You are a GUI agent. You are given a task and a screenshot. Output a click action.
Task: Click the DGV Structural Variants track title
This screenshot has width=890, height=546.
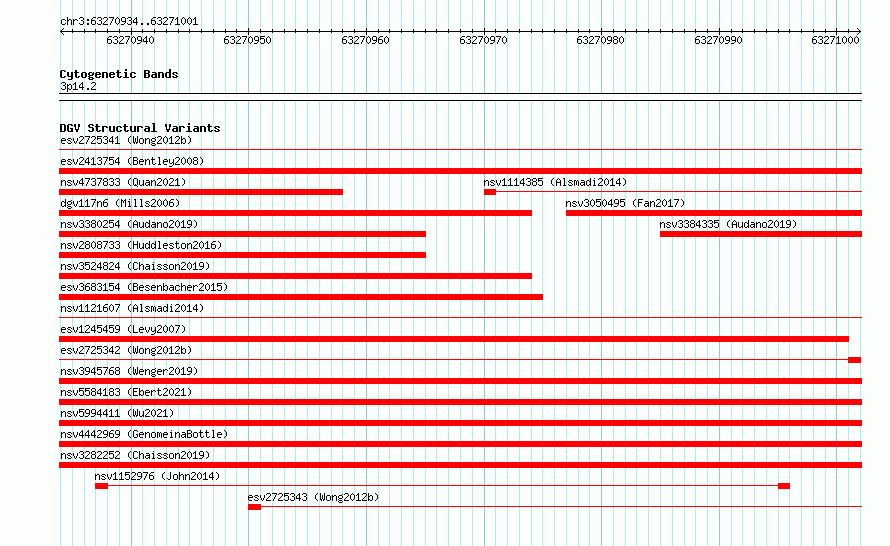point(140,128)
